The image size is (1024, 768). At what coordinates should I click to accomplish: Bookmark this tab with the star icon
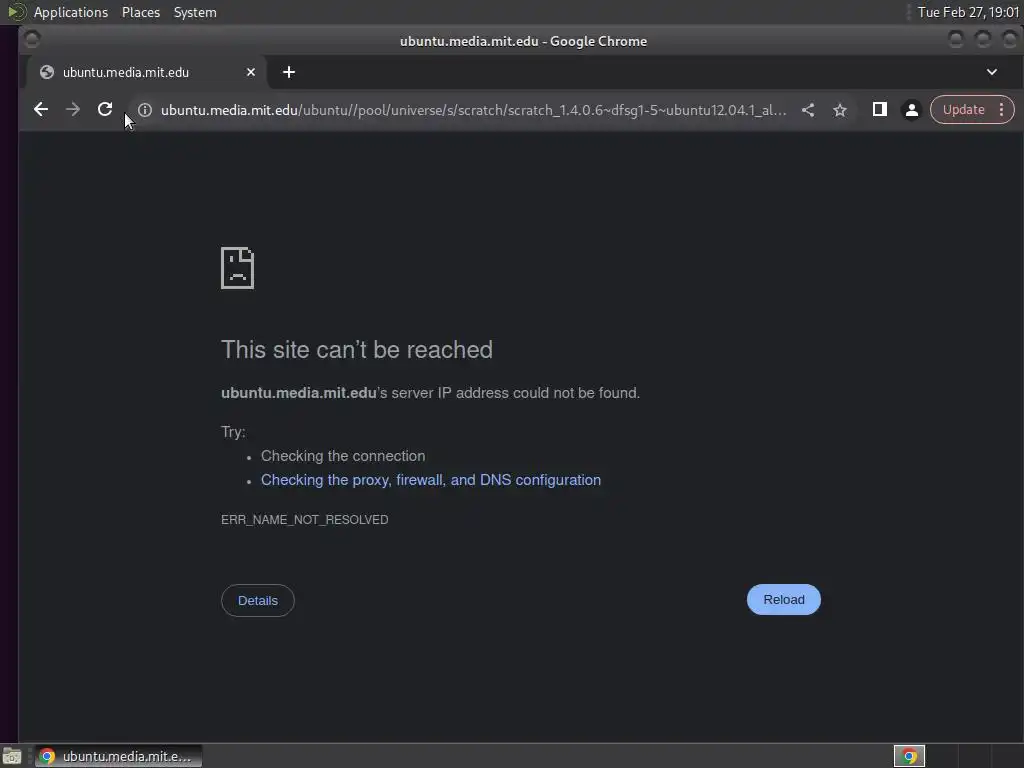point(840,110)
